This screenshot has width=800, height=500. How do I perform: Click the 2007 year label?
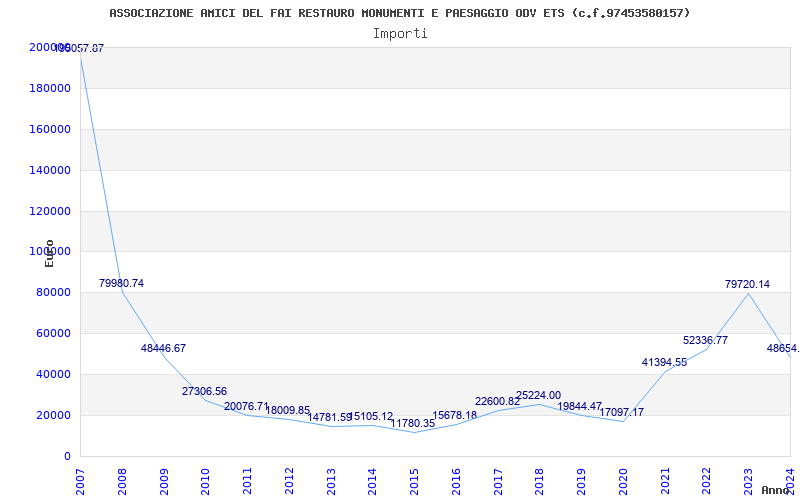click(x=81, y=482)
